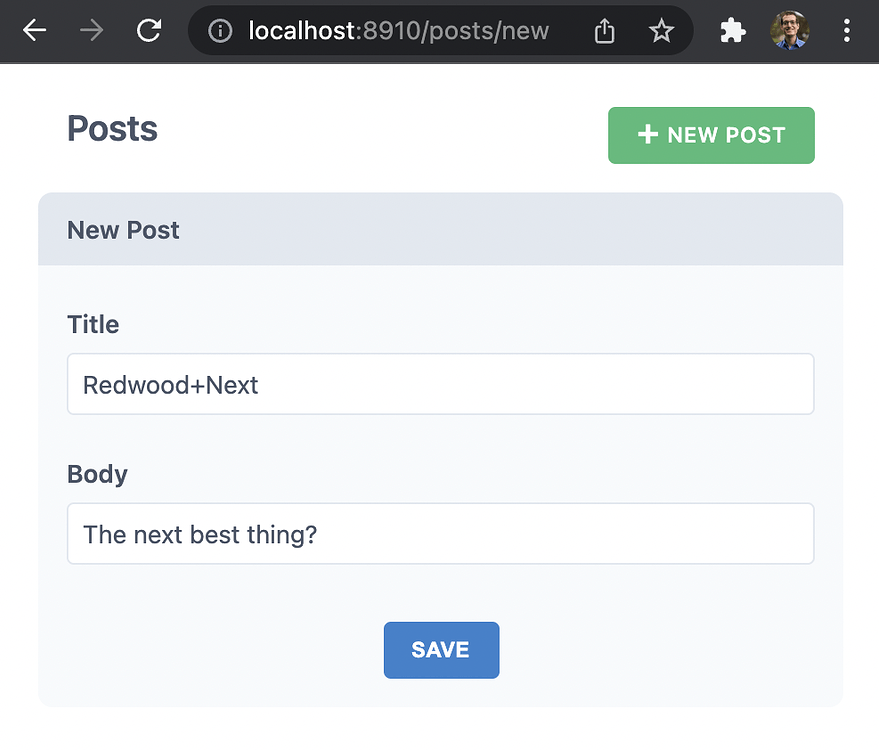879x750 pixels.
Task: Click the plus icon on NEW POST
Action: pyautogui.click(x=647, y=135)
